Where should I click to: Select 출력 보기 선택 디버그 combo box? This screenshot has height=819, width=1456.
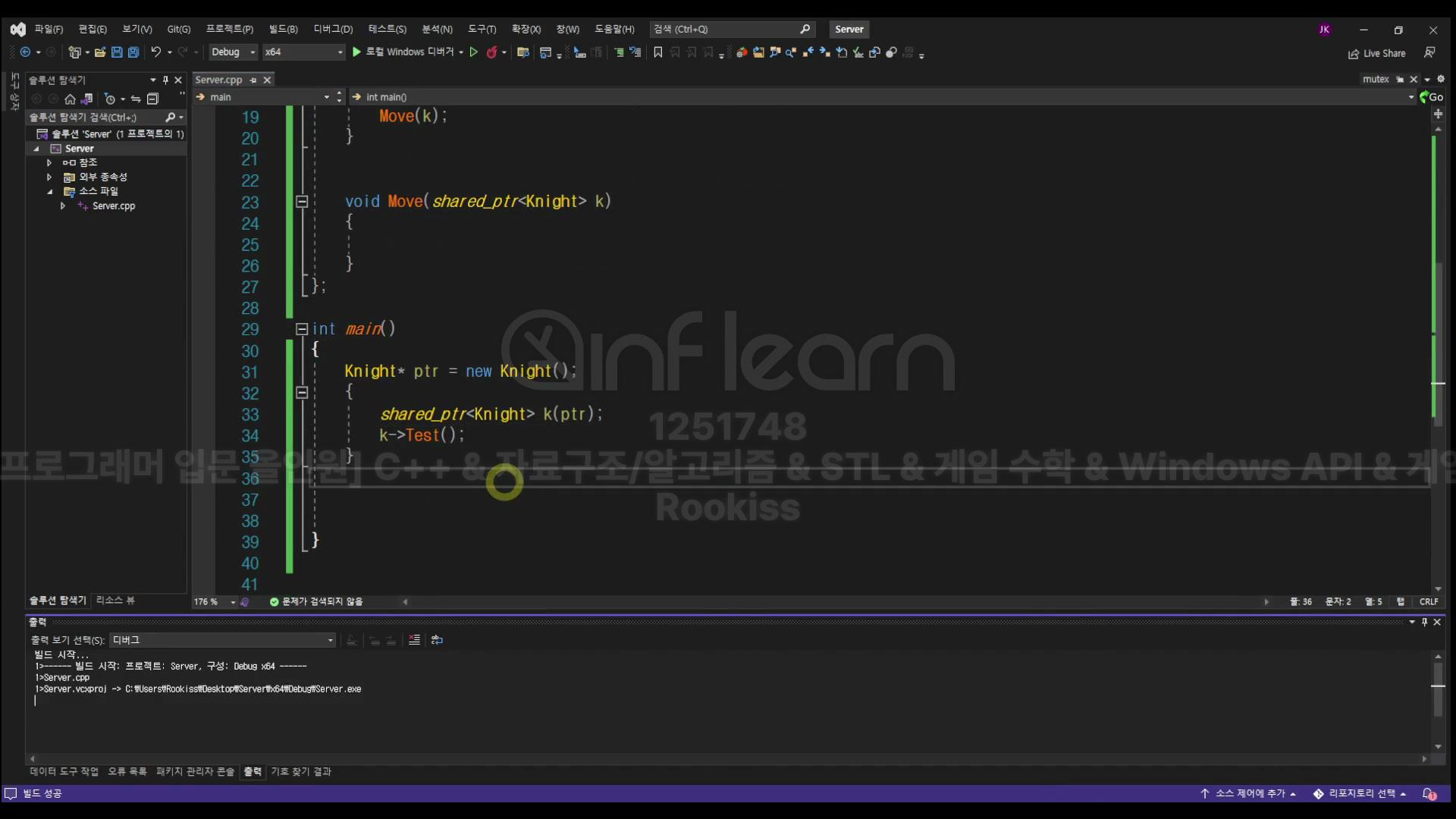pyautogui.click(x=222, y=640)
